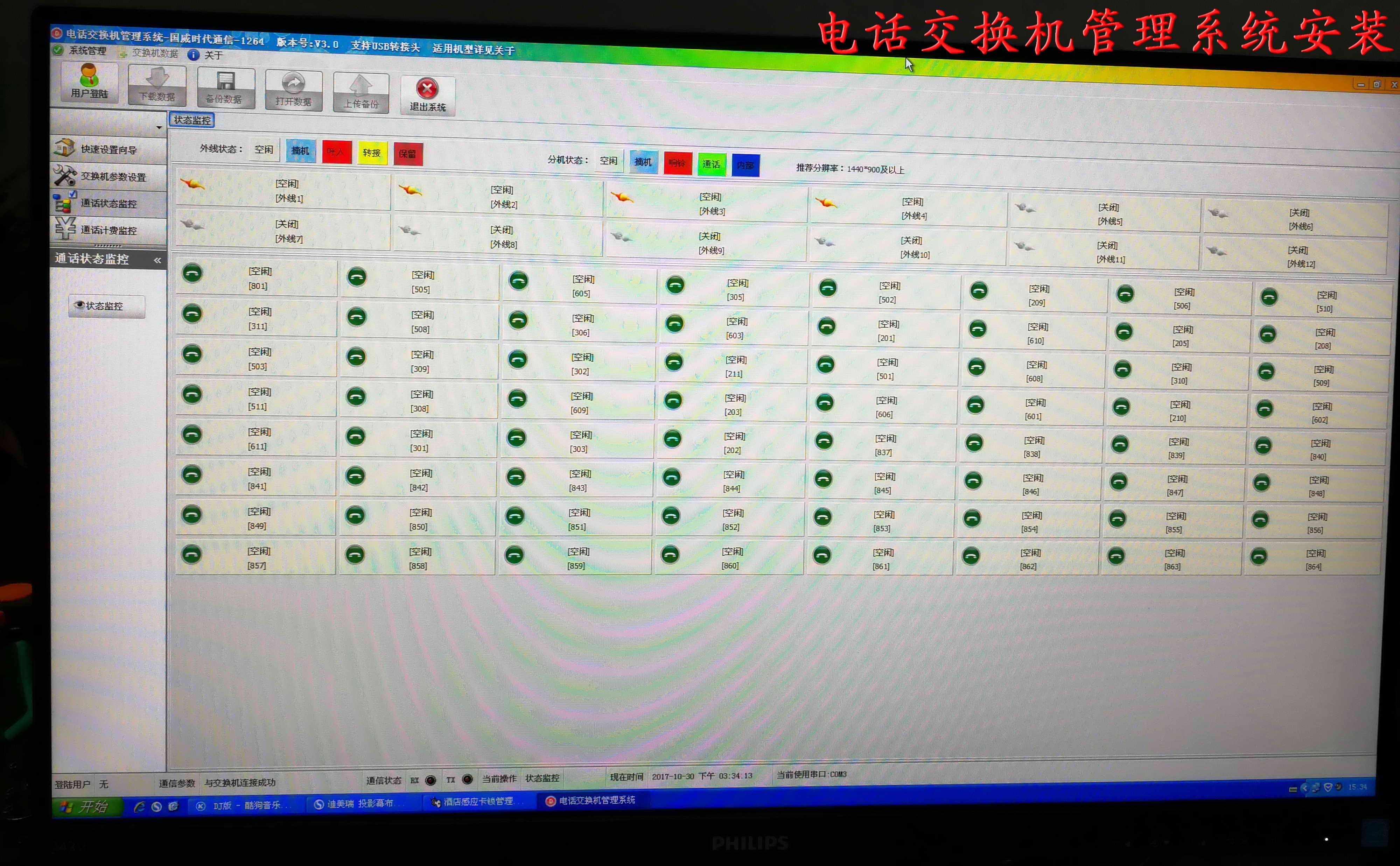
Task: Open 交换机参数设置 switch parameter settings
Action: tap(108, 176)
